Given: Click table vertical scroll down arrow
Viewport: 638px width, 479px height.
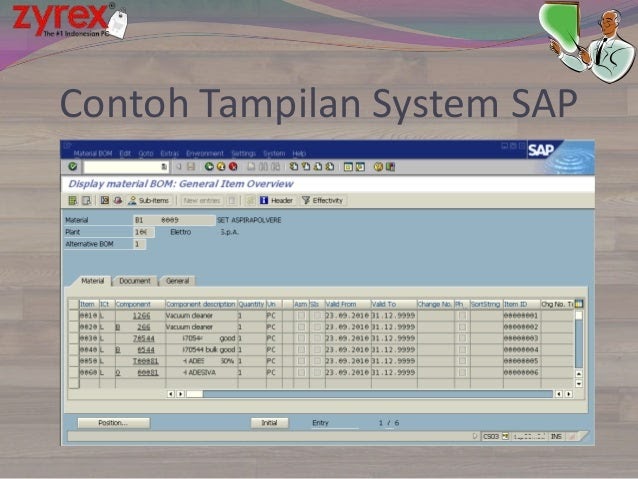Looking at the screenshot, I should pyautogui.click(x=579, y=383).
